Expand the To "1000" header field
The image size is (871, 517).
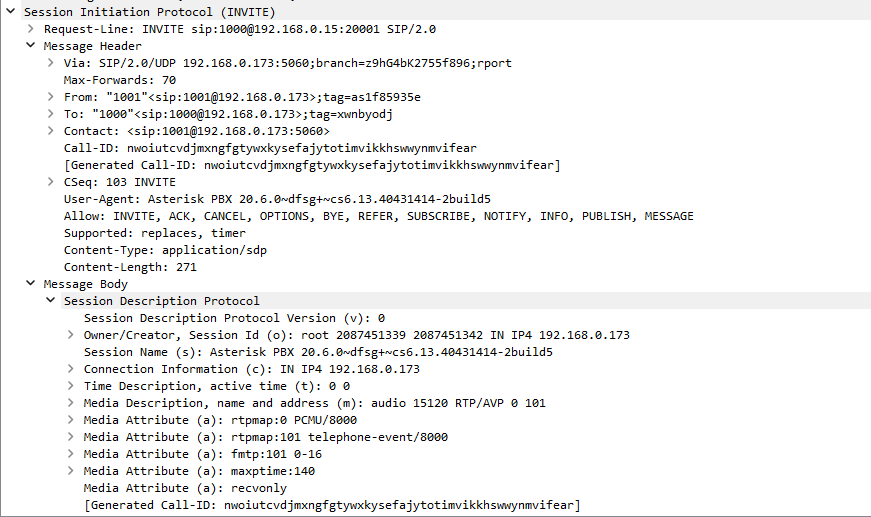click(x=51, y=114)
